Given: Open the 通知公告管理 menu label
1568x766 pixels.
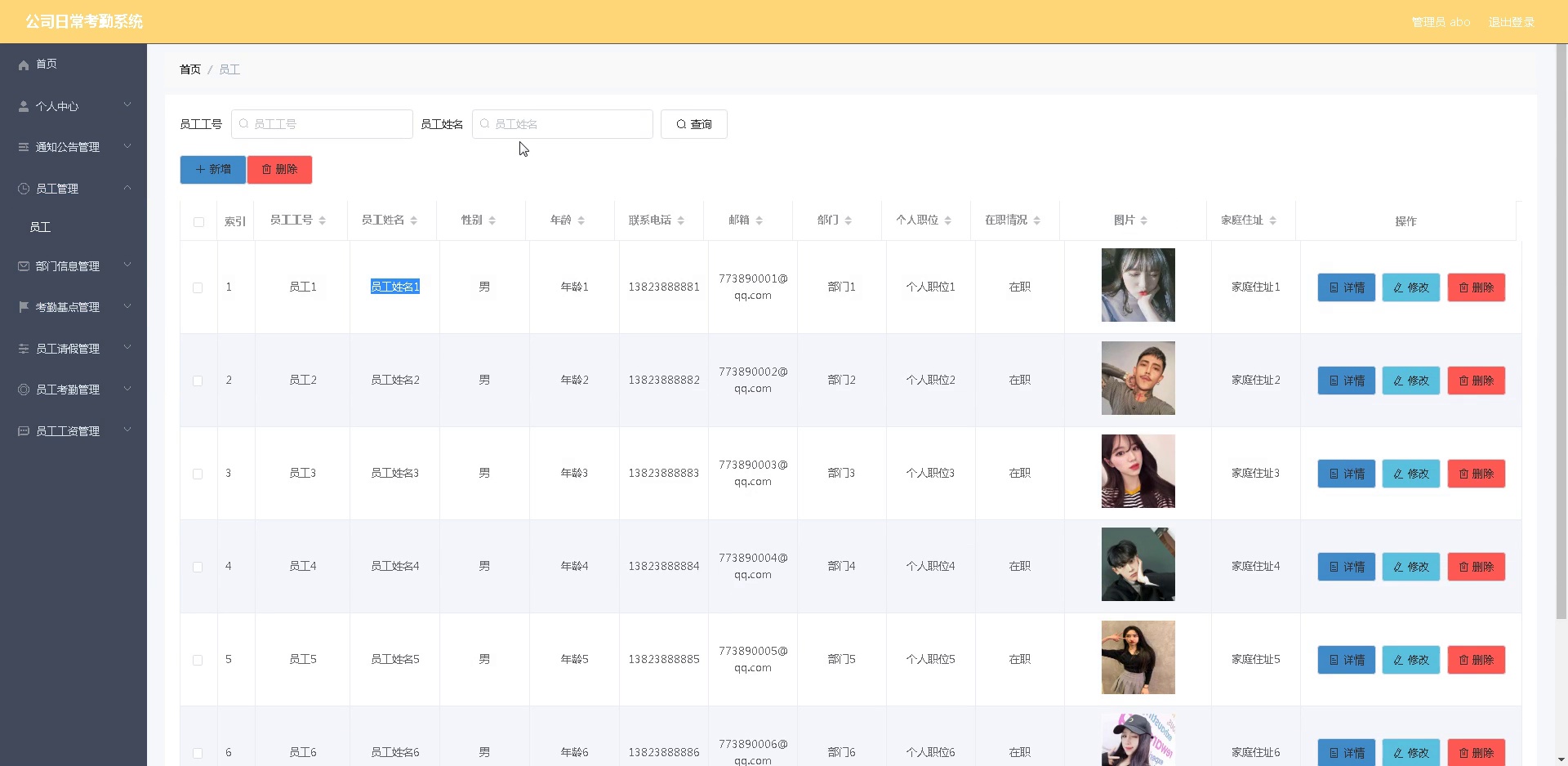Looking at the screenshot, I should point(68,147).
